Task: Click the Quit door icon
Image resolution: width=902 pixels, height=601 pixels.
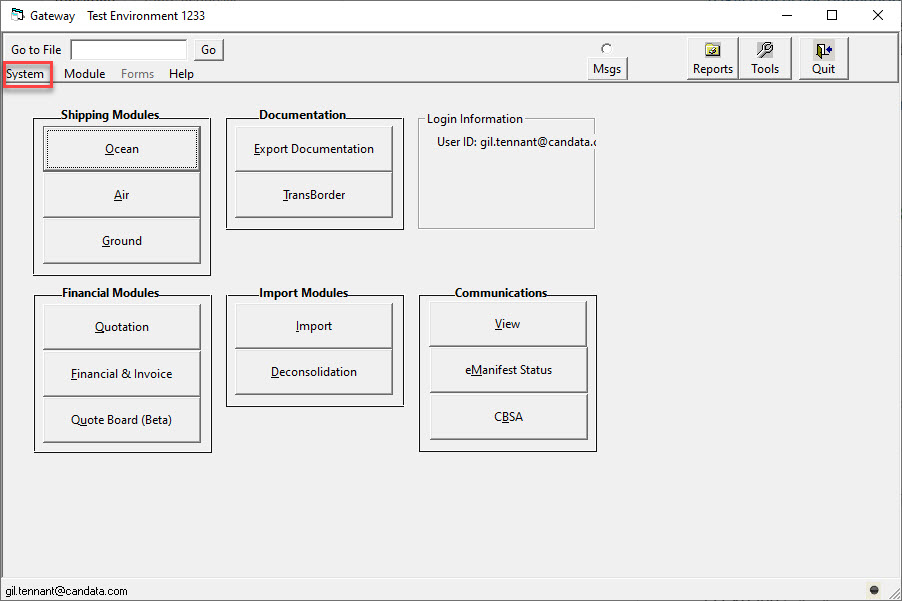Action: pos(823,51)
